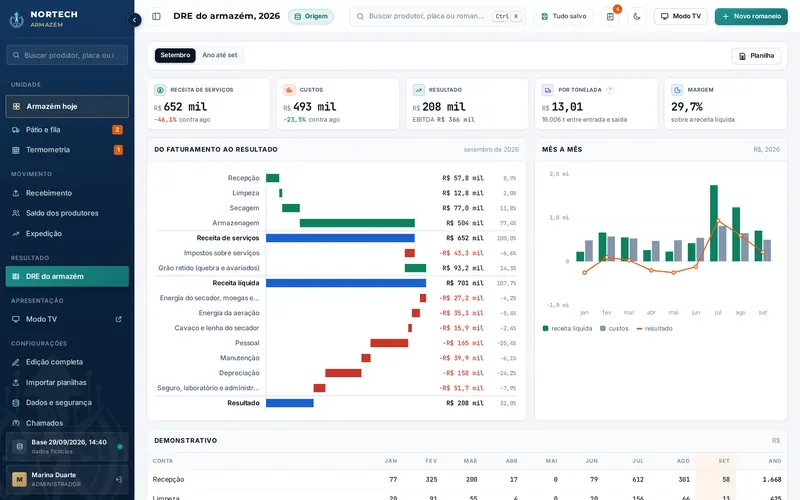The height and width of the screenshot is (500, 800).
Task: Open Modo TV from the top bar
Action: click(681, 16)
